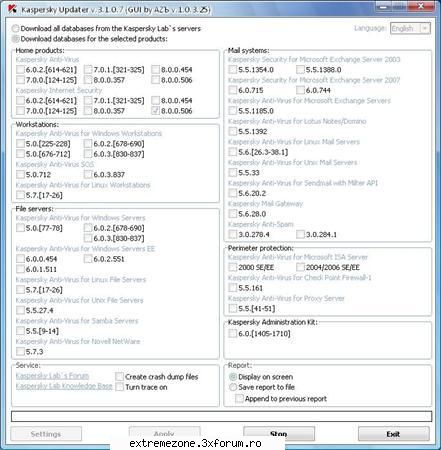Select 'Download all databases from Kaspersky Lab's servers'

[x=15, y=29]
